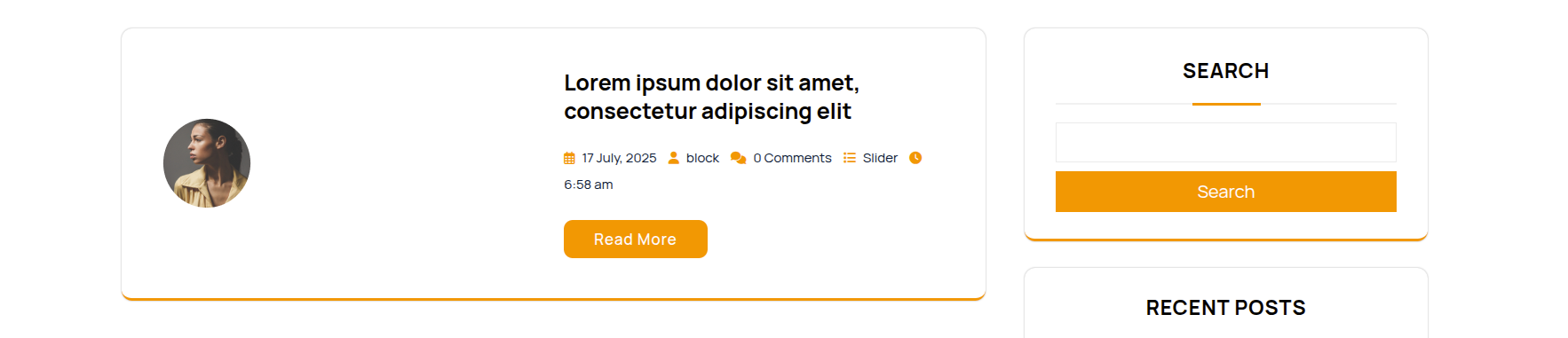Screen dimensions: 1568x338
Task: Click the circular woman portrait thumbnail
Action: (x=207, y=163)
